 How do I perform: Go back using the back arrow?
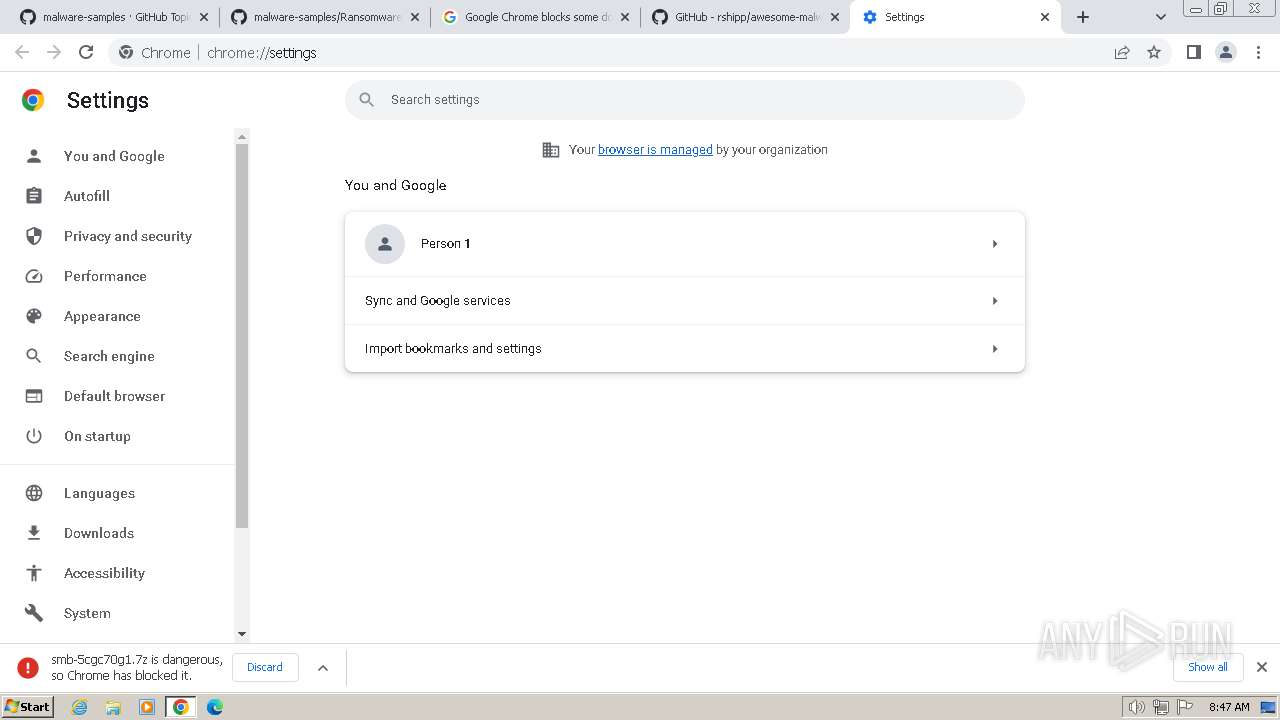22,52
